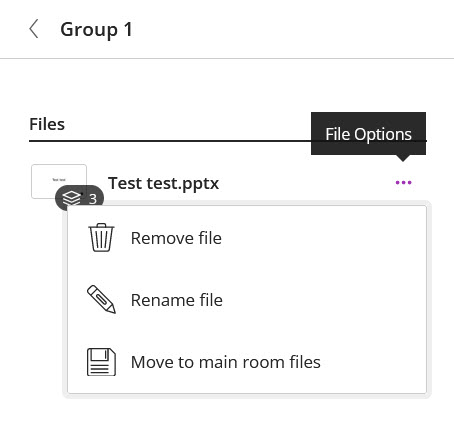This screenshot has width=454, height=441.
Task: Click the File Options tooltip label
Action: (x=368, y=134)
